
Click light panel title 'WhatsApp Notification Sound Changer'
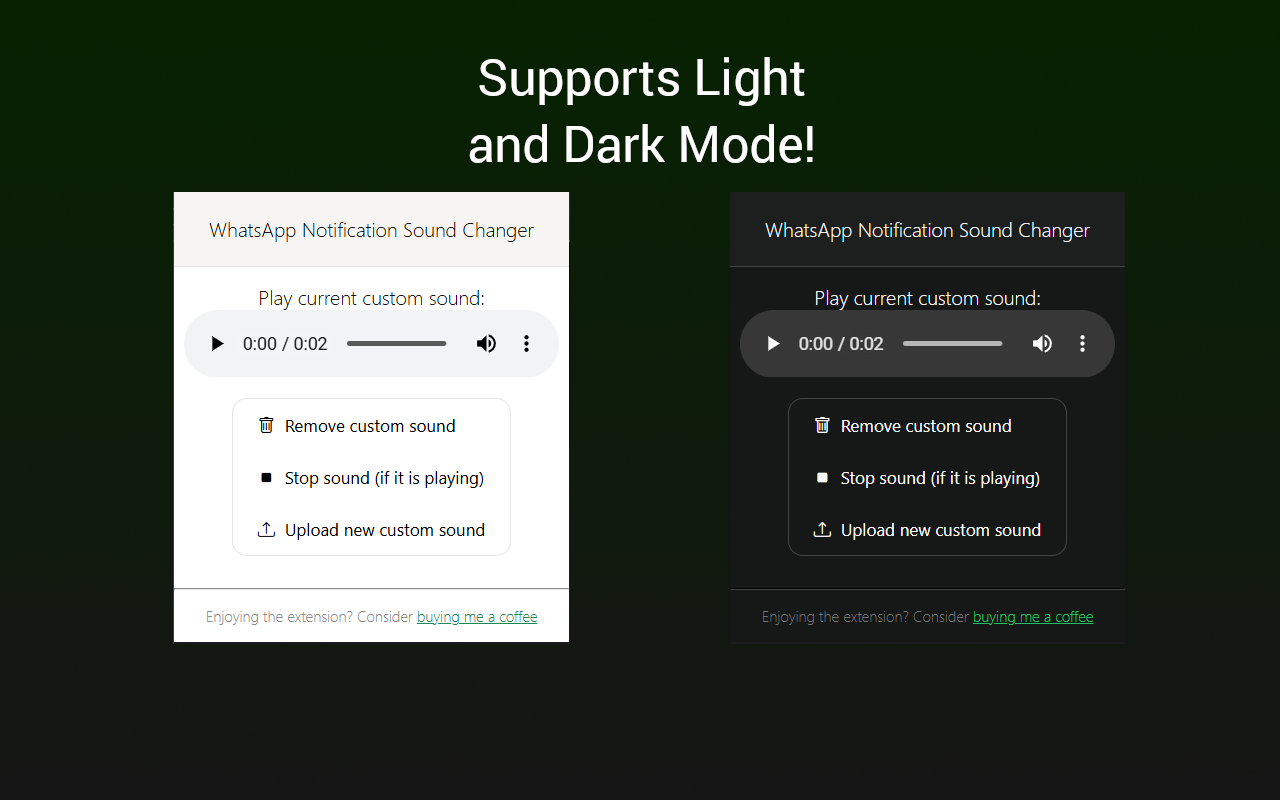tap(371, 230)
